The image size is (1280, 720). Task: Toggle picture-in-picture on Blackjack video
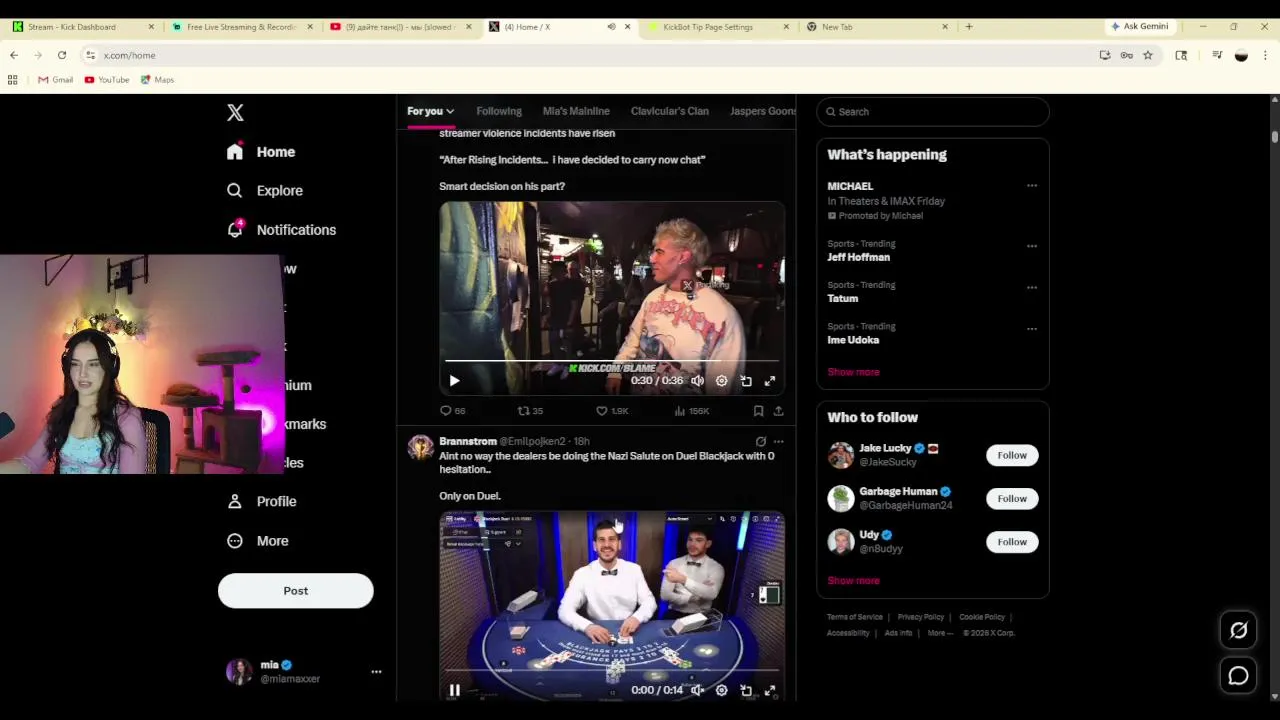coord(746,690)
